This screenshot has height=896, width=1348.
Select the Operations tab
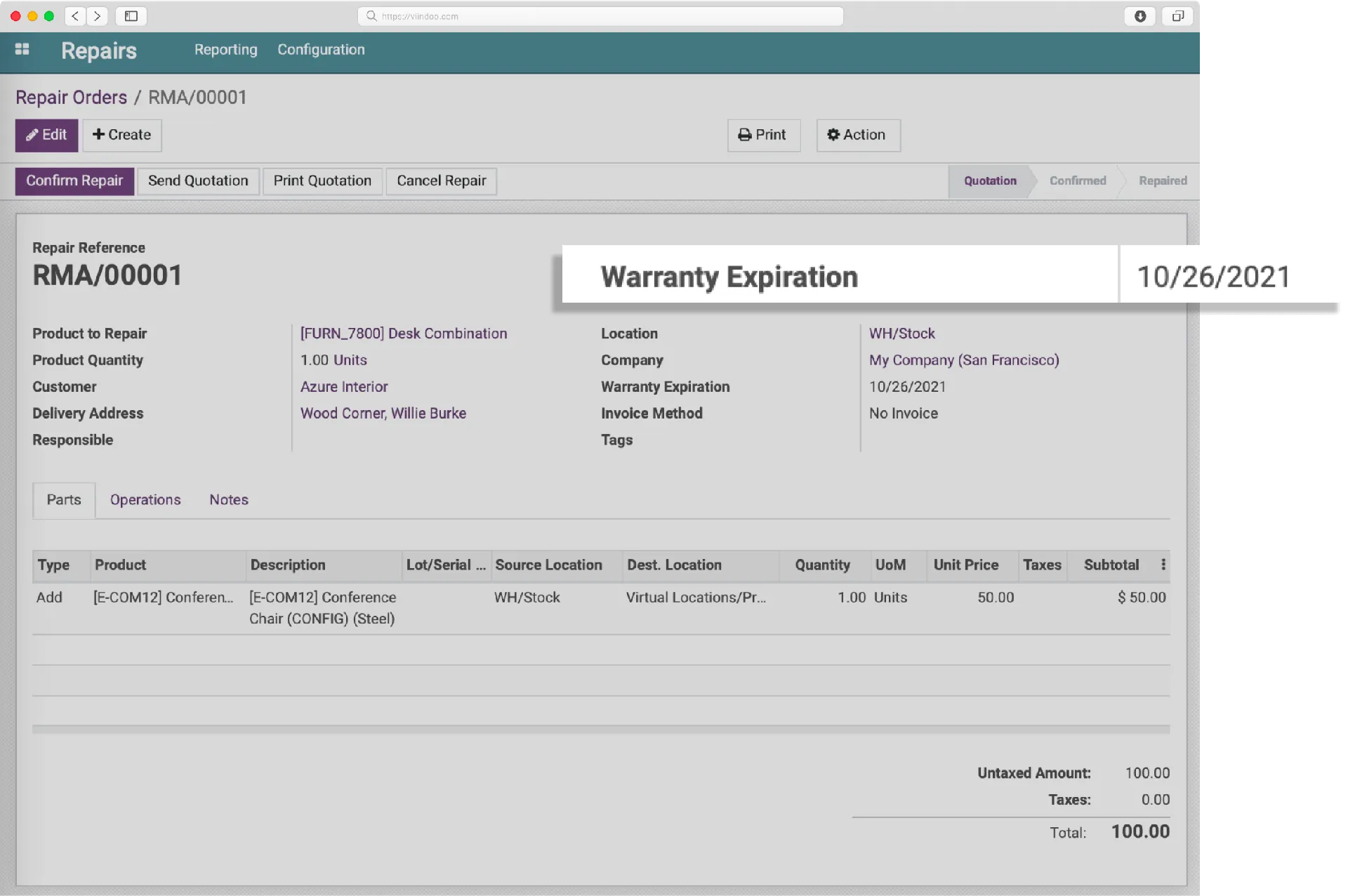tap(145, 499)
